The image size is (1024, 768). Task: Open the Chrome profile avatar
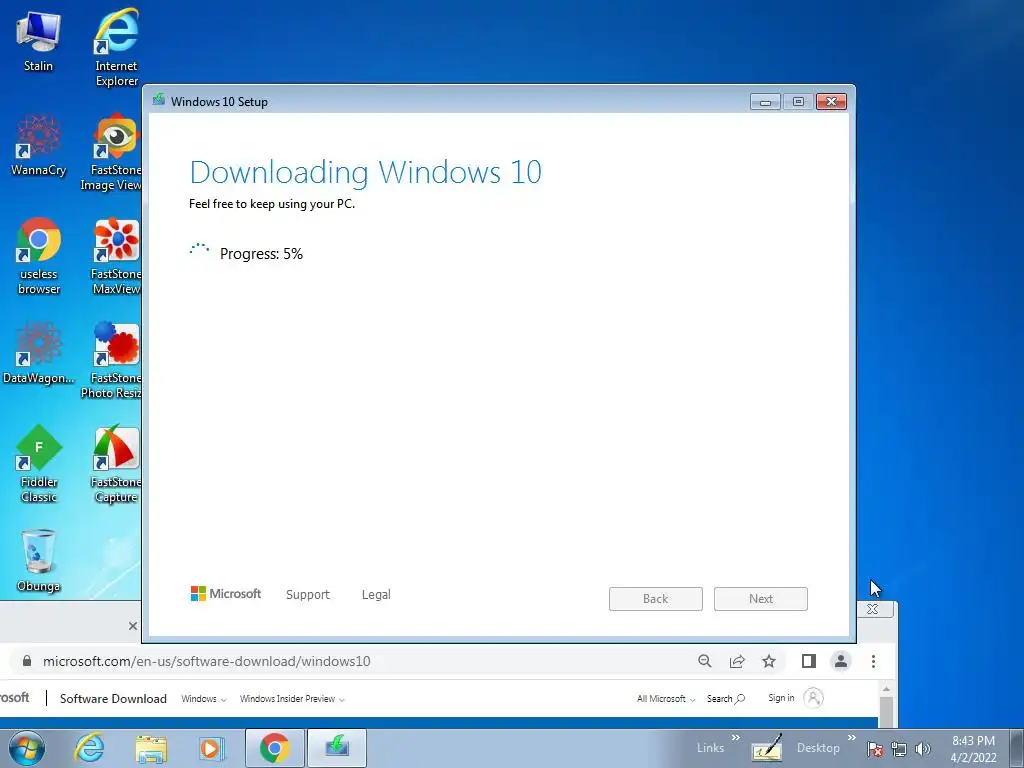tap(841, 661)
